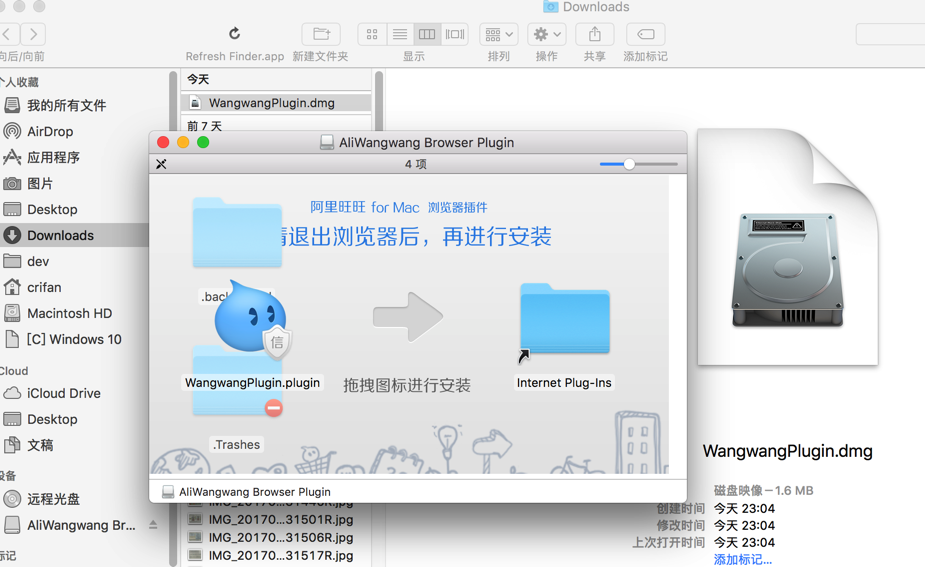
Task: Click the Finder search field
Action: [890, 34]
